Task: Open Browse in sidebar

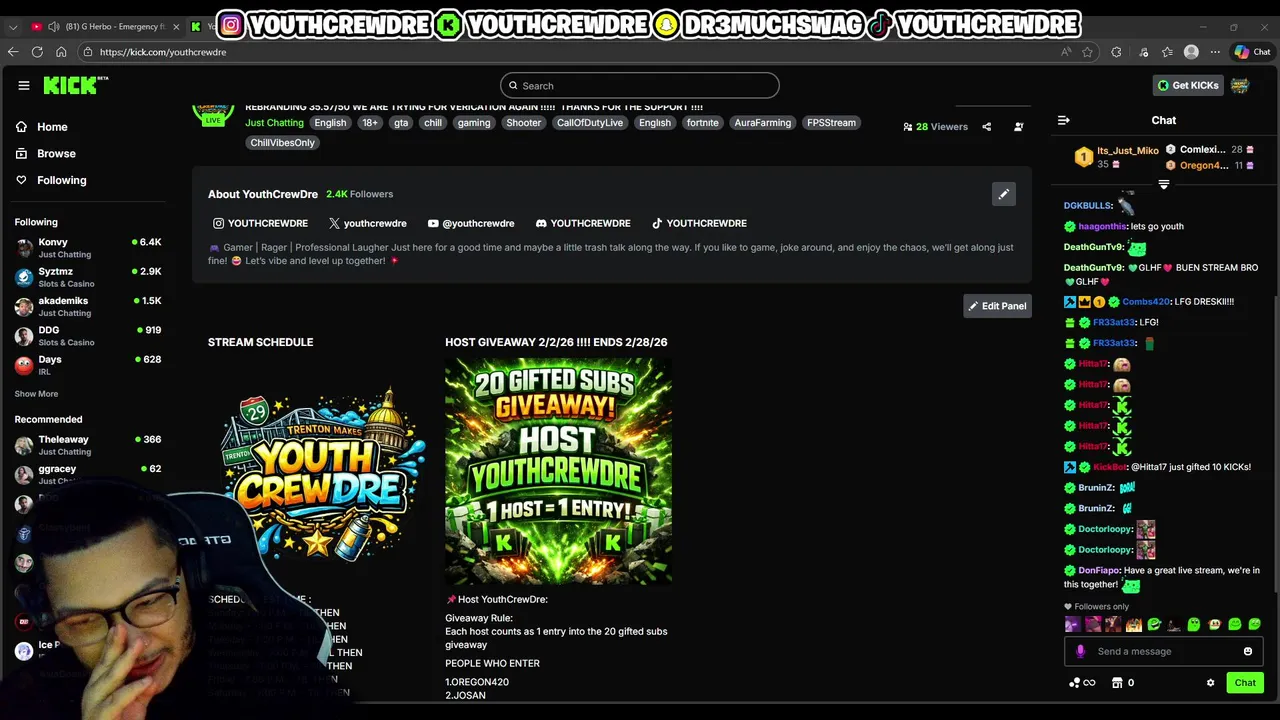Action: pos(46,154)
